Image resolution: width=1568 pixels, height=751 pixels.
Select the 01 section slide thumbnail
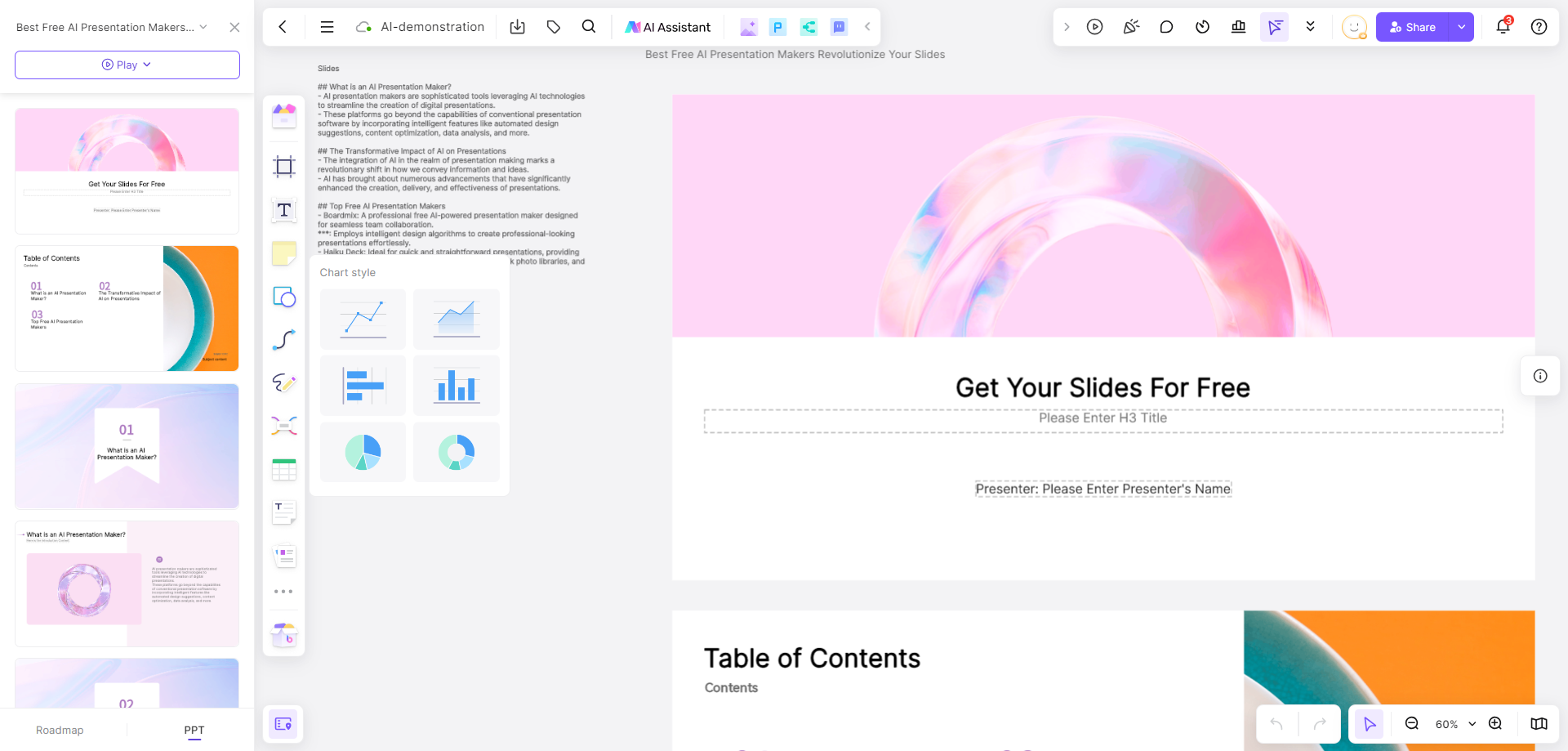127,446
